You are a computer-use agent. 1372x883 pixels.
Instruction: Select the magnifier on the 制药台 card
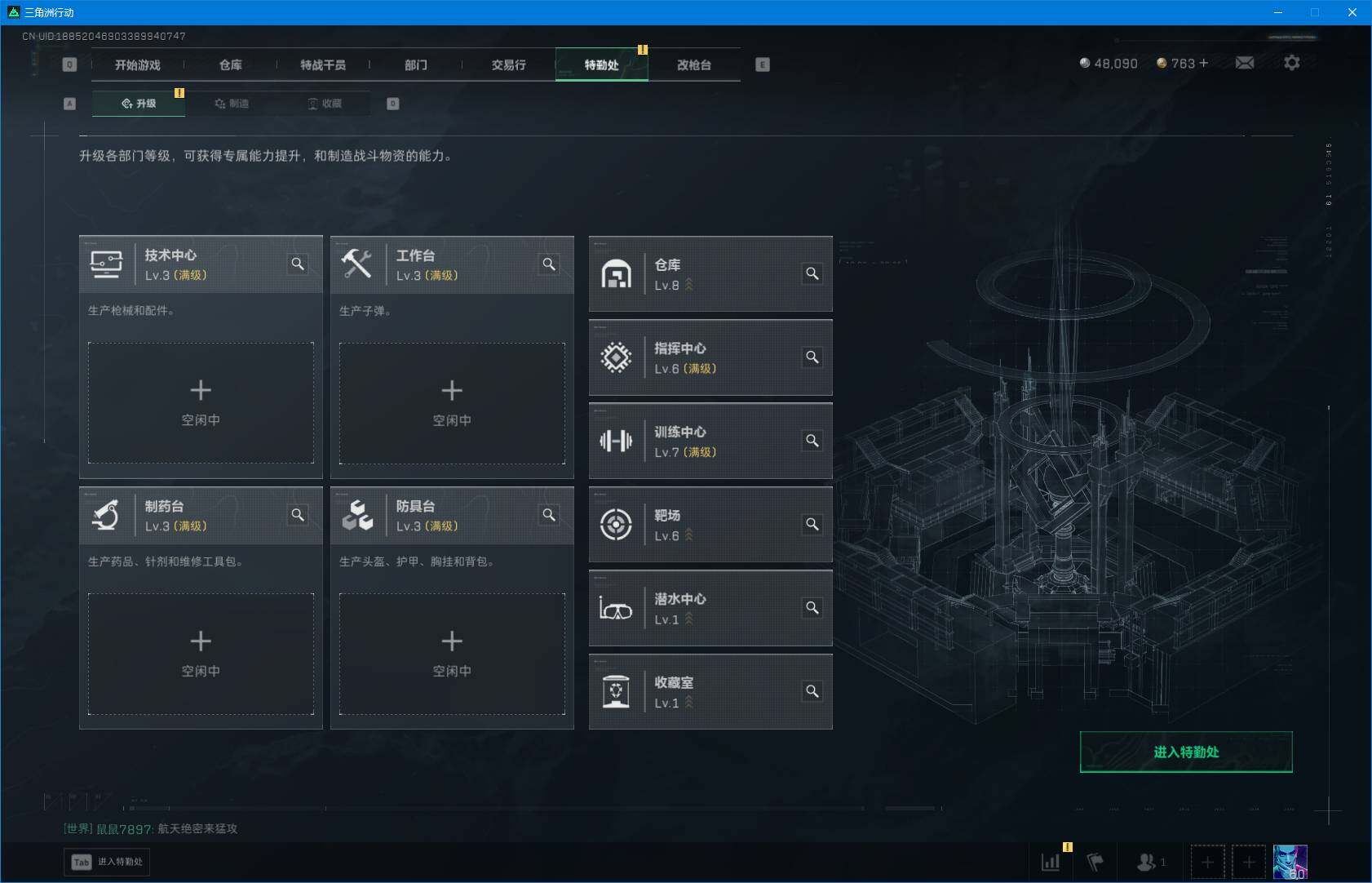pyautogui.click(x=298, y=515)
